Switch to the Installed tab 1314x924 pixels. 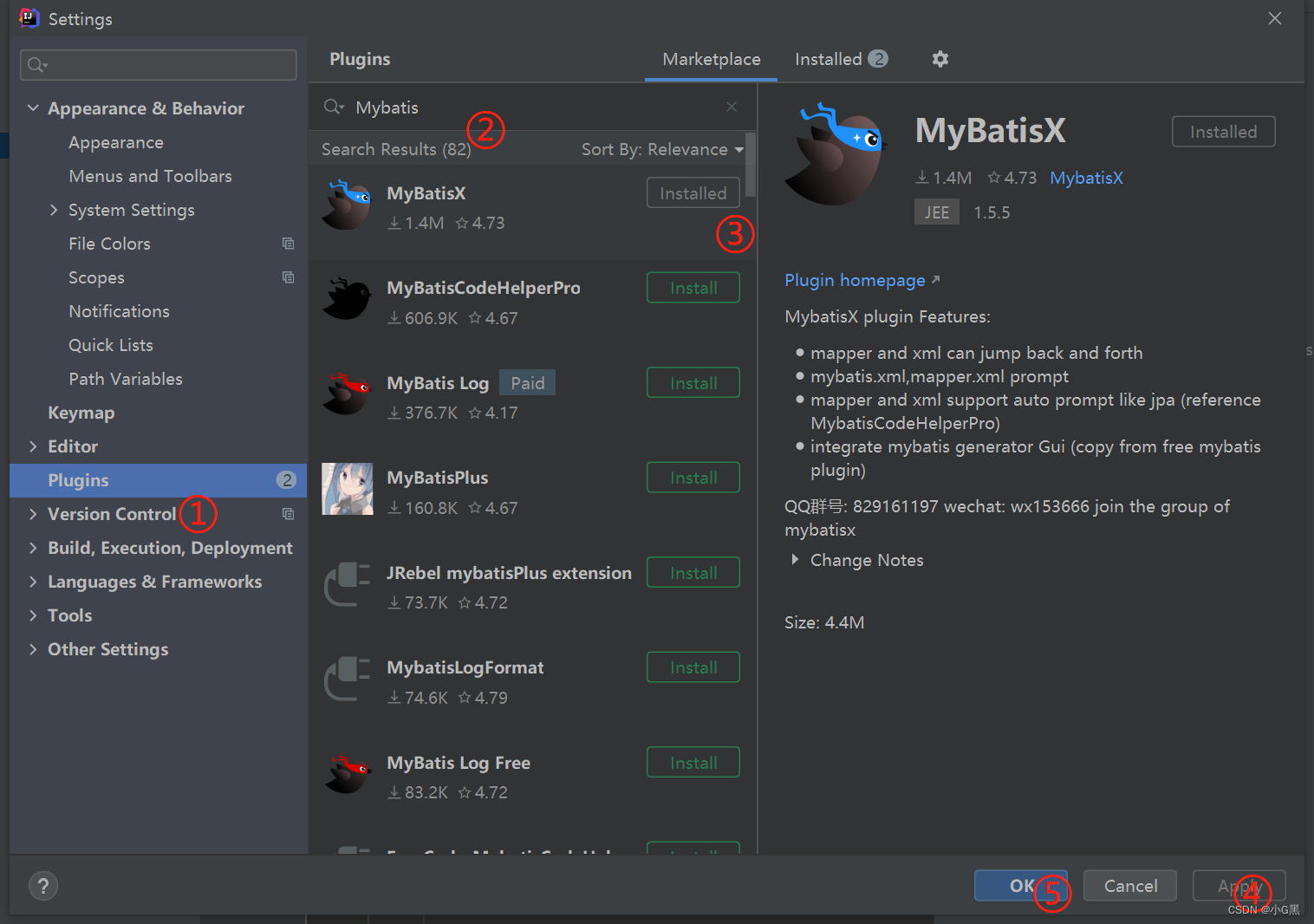(x=841, y=59)
